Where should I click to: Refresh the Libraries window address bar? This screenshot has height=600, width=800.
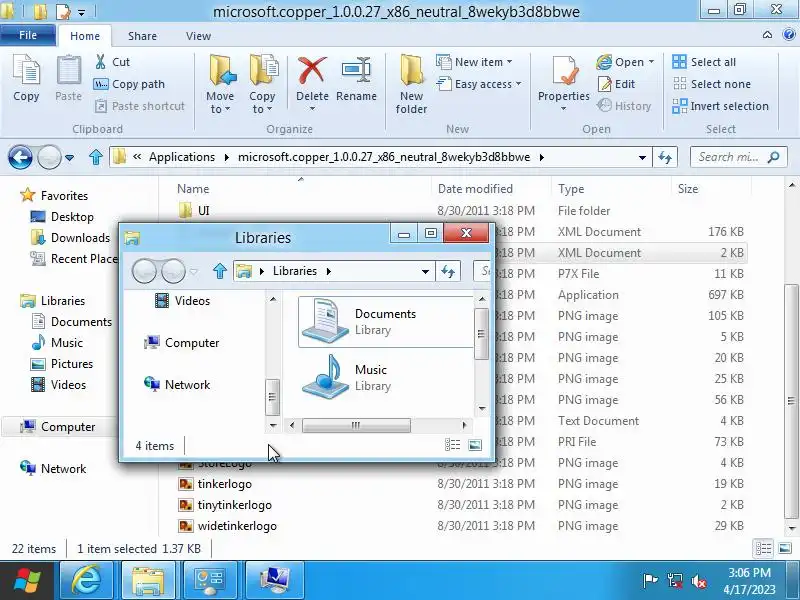pos(448,271)
